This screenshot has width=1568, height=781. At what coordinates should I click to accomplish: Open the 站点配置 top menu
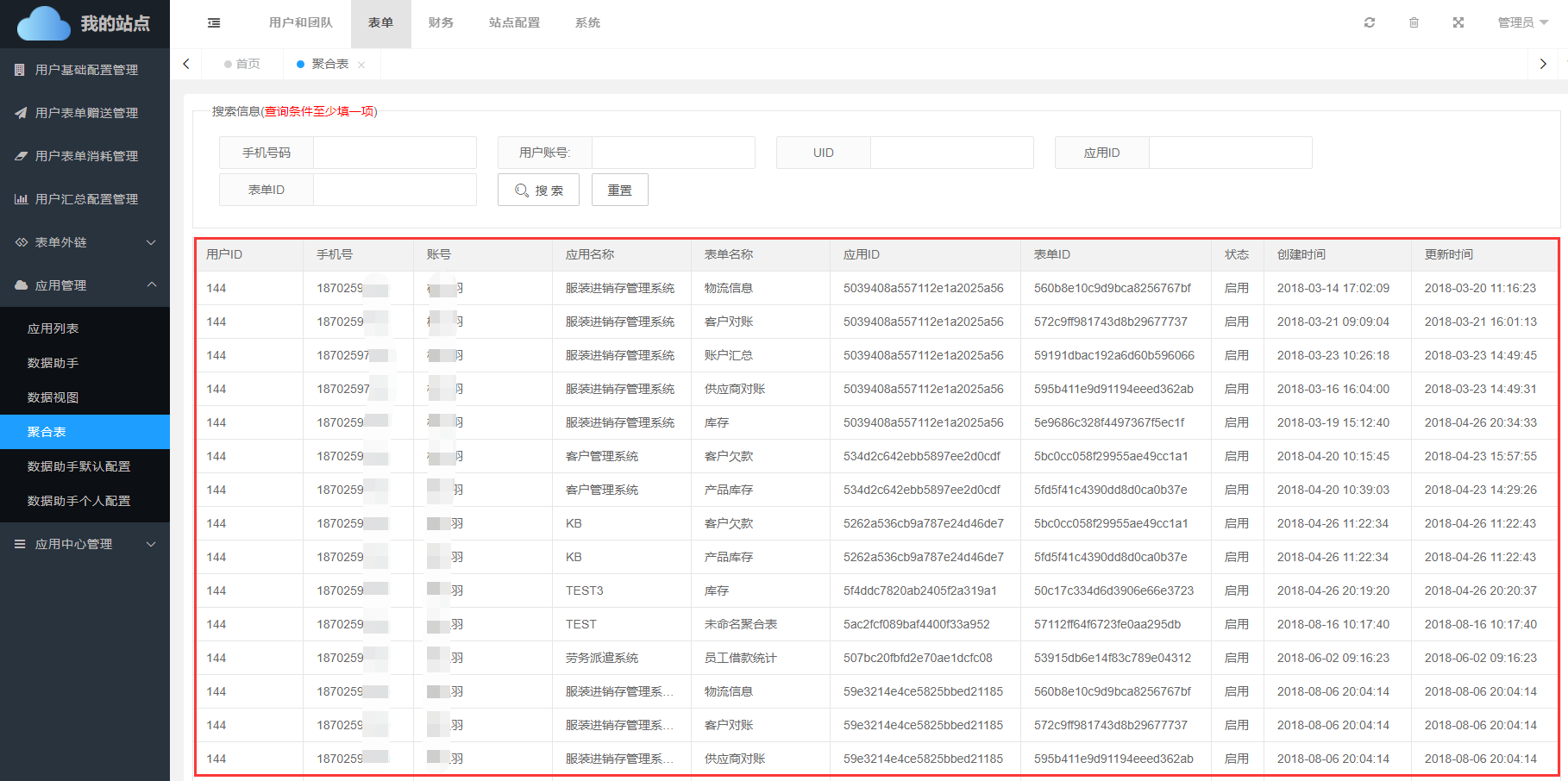click(514, 23)
